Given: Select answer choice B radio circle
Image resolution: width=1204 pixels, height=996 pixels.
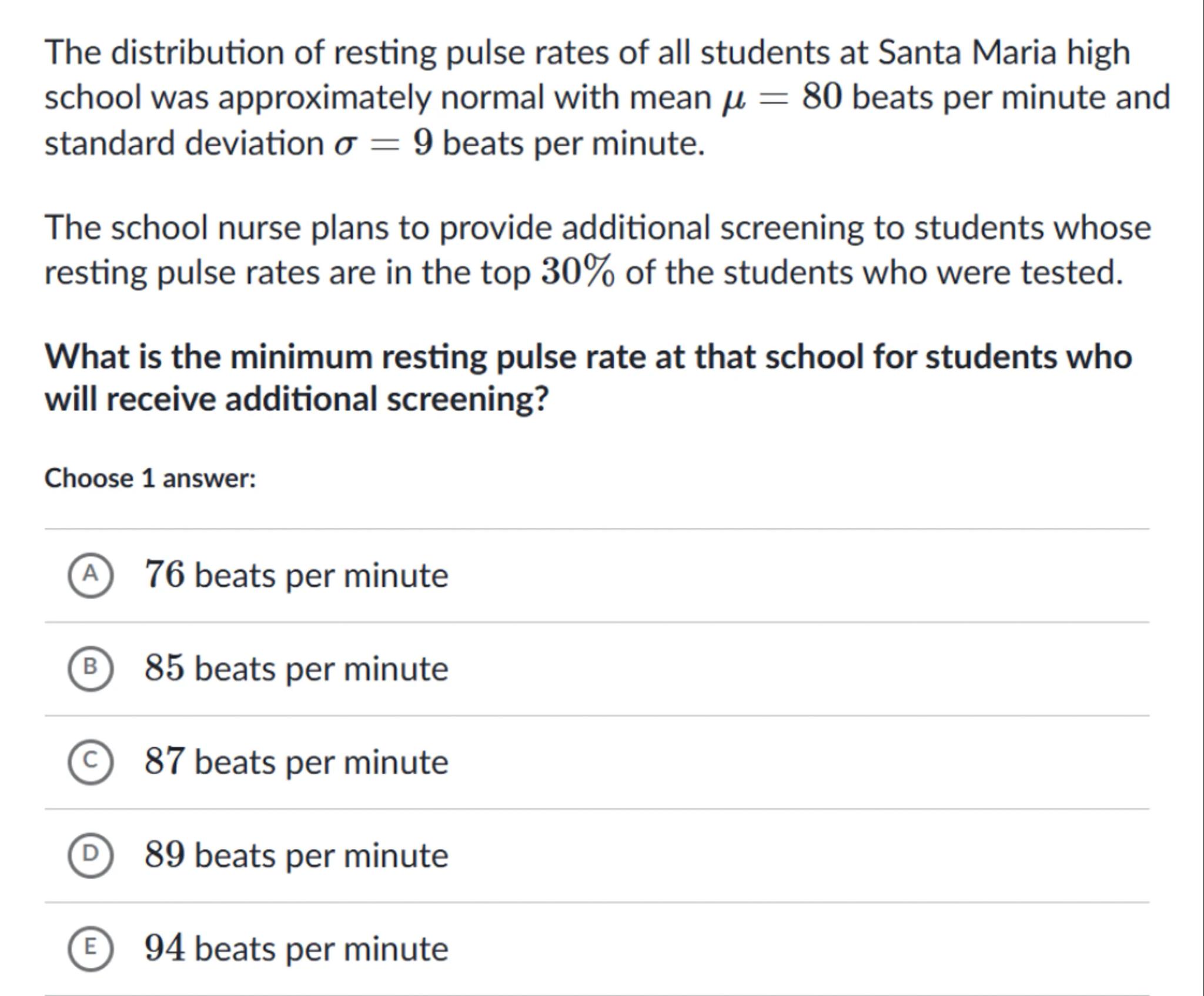Looking at the screenshot, I should coord(90,669).
